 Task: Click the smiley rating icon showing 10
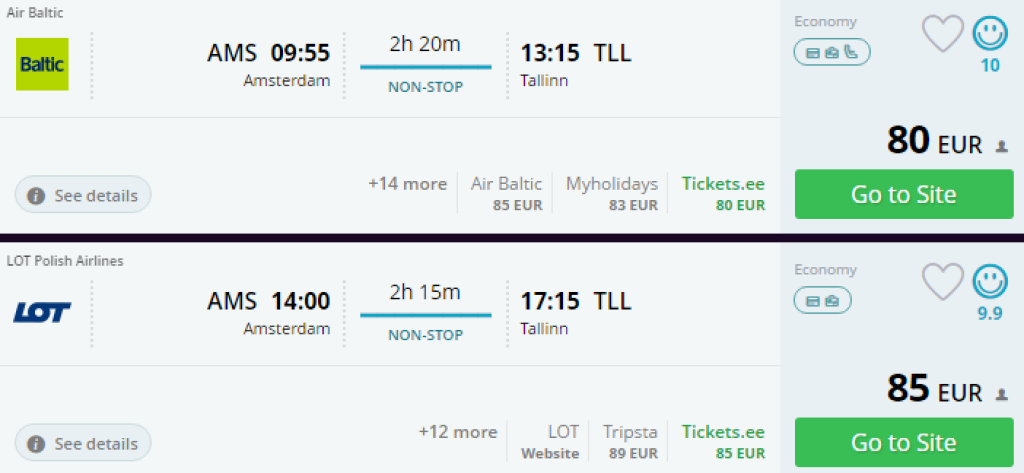coord(990,33)
